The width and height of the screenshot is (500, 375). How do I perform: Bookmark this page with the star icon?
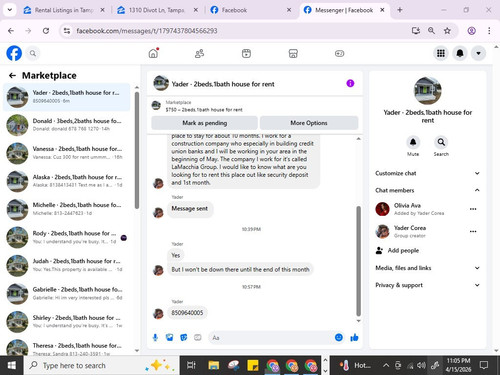(x=447, y=31)
